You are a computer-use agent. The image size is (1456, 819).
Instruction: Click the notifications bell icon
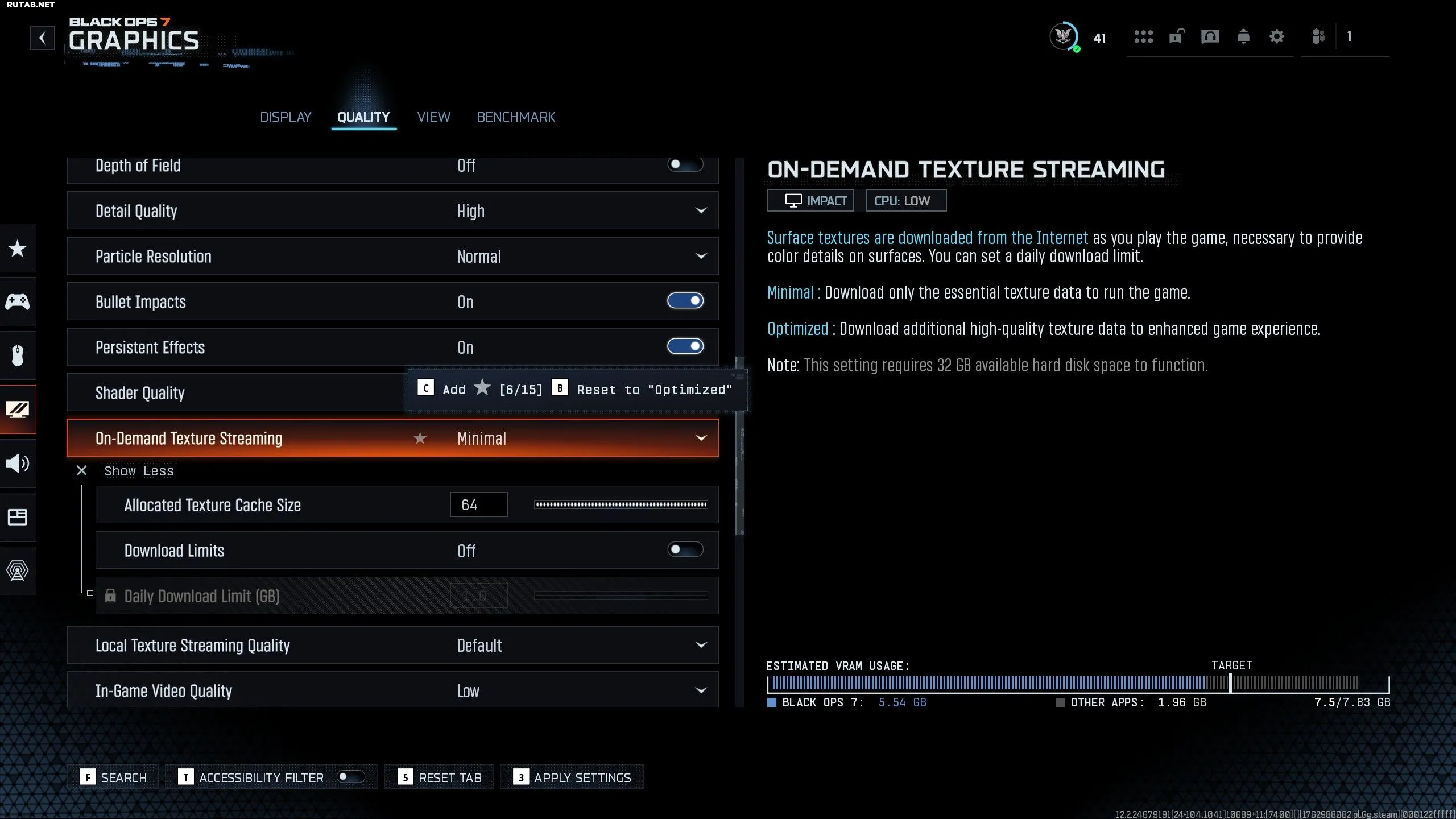click(1243, 37)
